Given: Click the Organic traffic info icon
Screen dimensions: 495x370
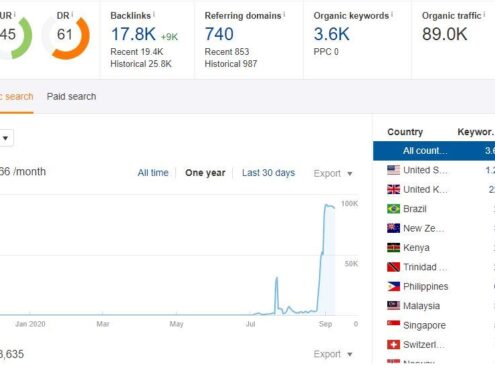Looking at the screenshot, I should 484,14.
